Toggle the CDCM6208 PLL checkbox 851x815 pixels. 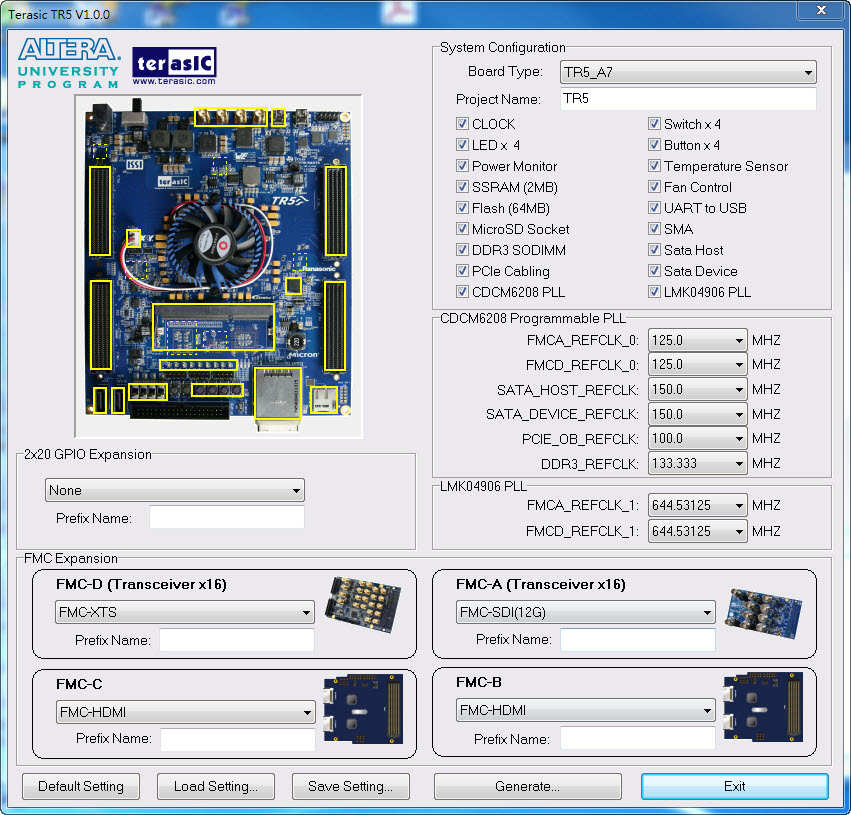coord(462,291)
